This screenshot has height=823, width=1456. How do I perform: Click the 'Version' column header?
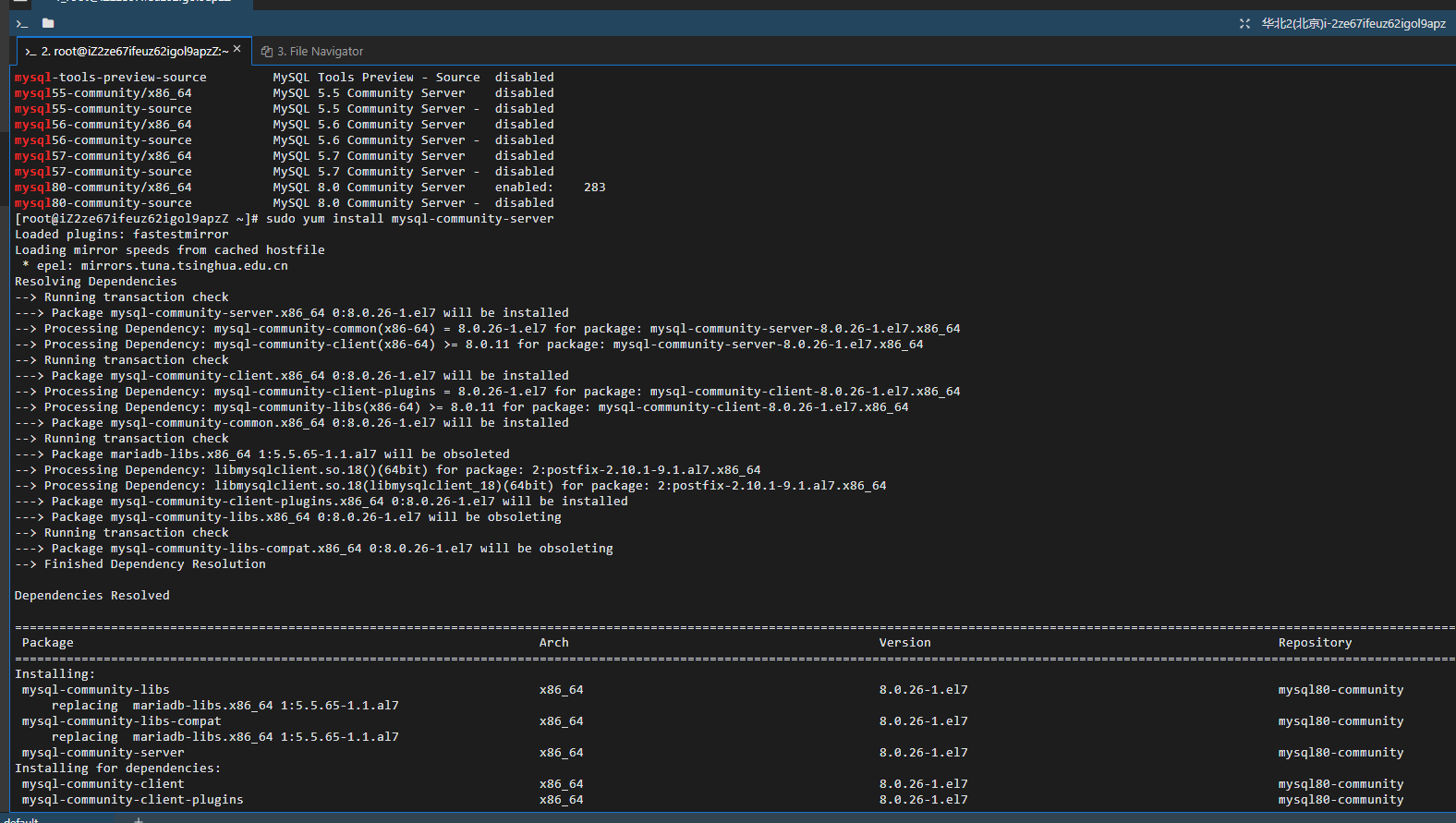pyautogui.click(x=905, y=643)
